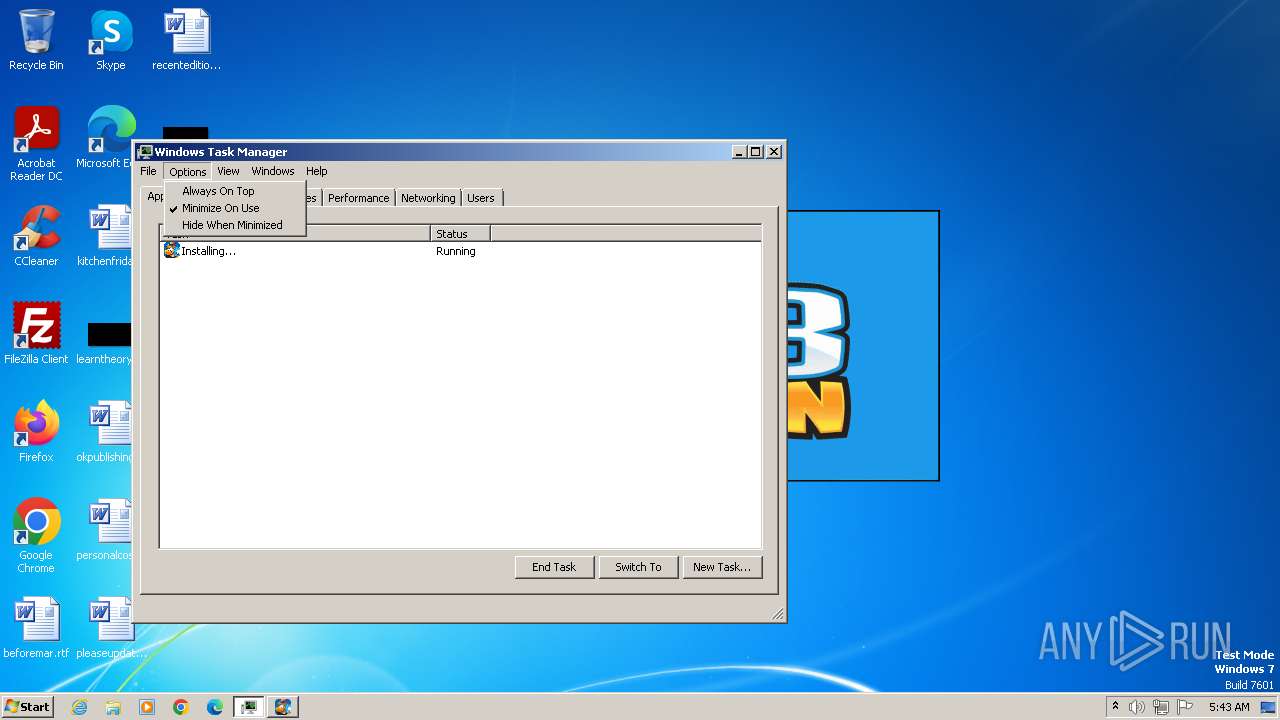Click the Switch To button
Image resolution: width=1280 pixels, height=720 pixels.
[x=638, y=567]
